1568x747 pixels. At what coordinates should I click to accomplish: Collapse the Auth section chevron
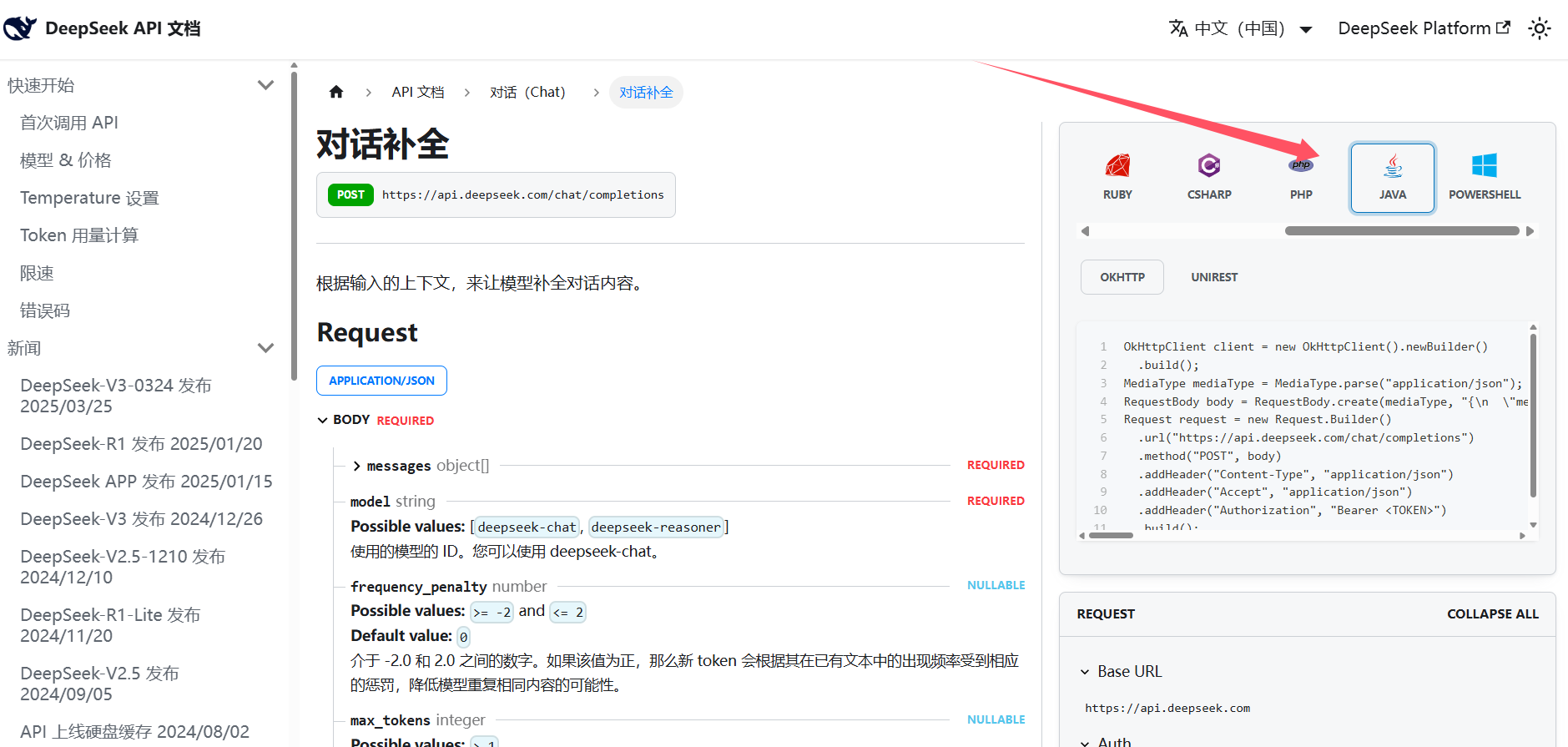(1085, 742)
